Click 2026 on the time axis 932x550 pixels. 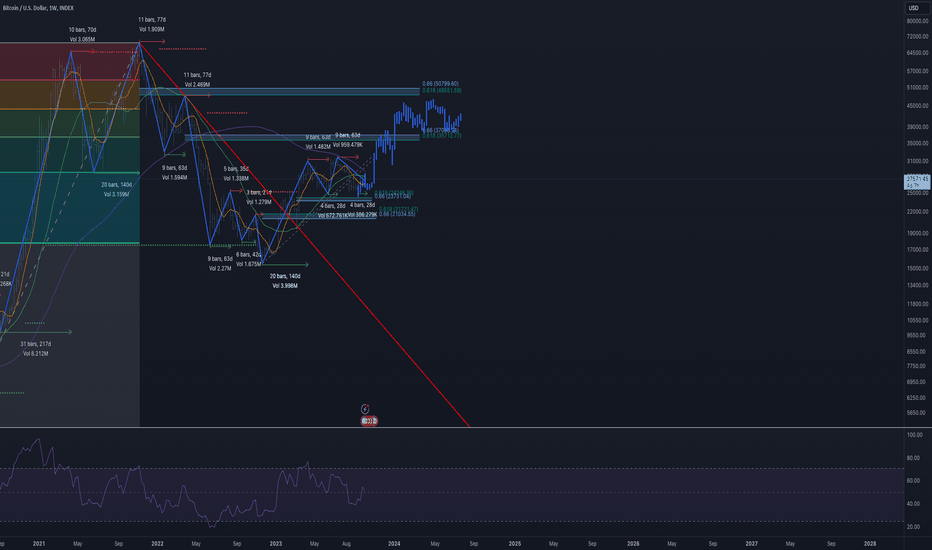(634, 543)
